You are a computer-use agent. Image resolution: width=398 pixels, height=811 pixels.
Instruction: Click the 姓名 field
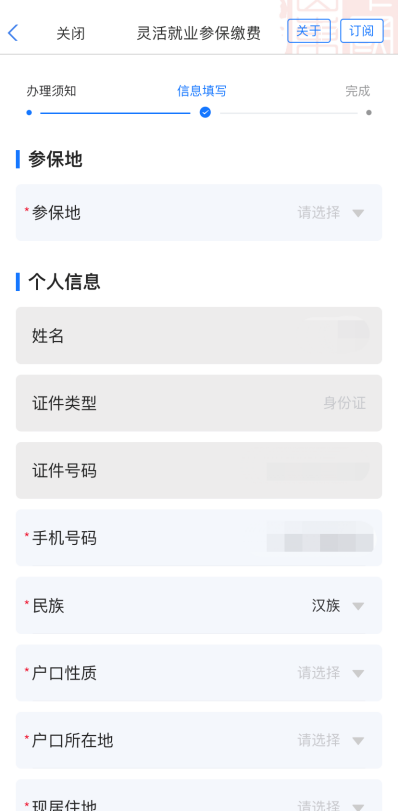199,336
